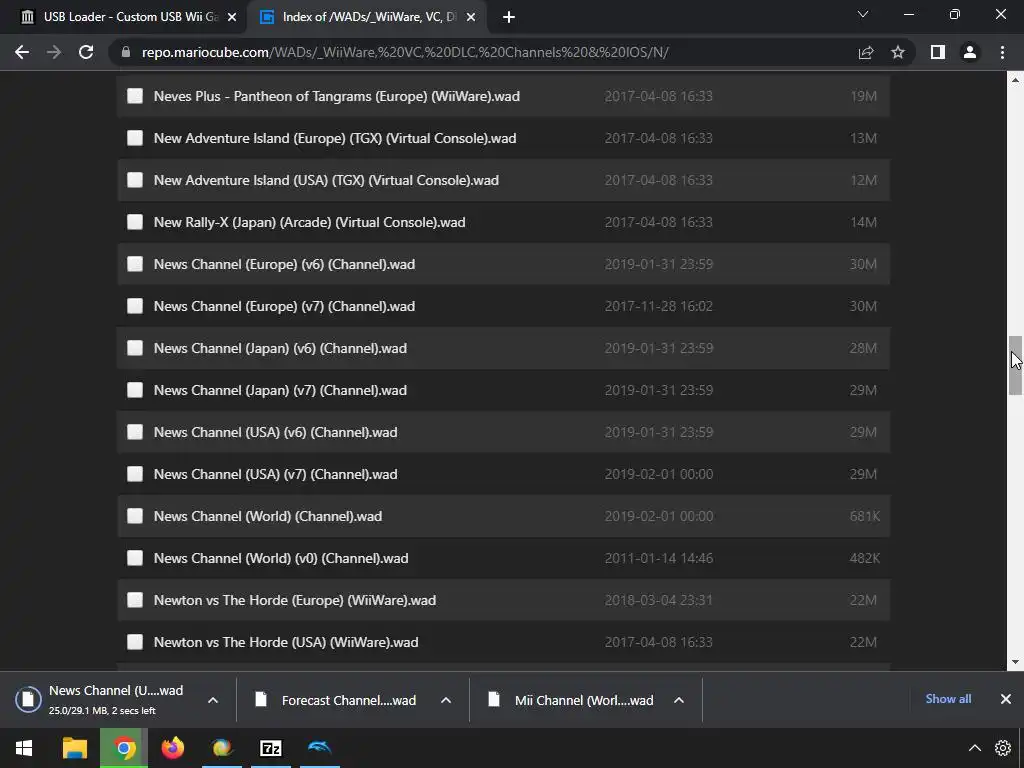Viewport: 1024px width, 768px height.
Task: Check News Channel (Japan) (v7) checkbox
Action: (x=135, y=390)
